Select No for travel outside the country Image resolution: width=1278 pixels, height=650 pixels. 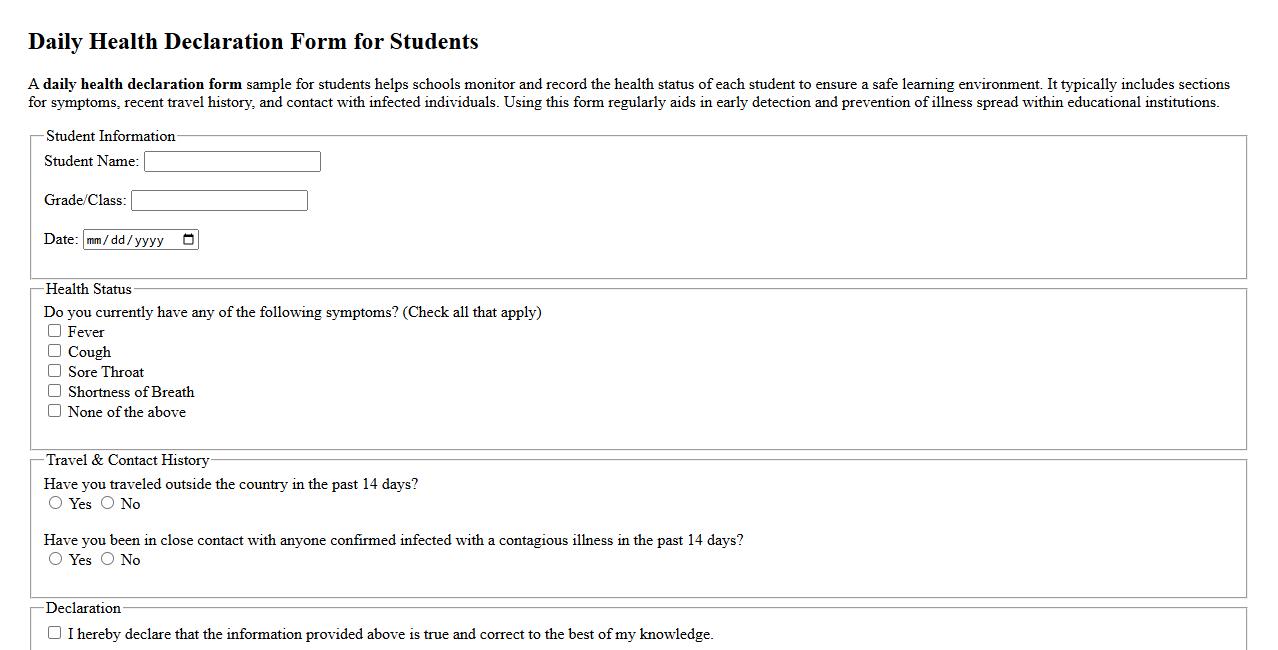click(x=108, y=503)
